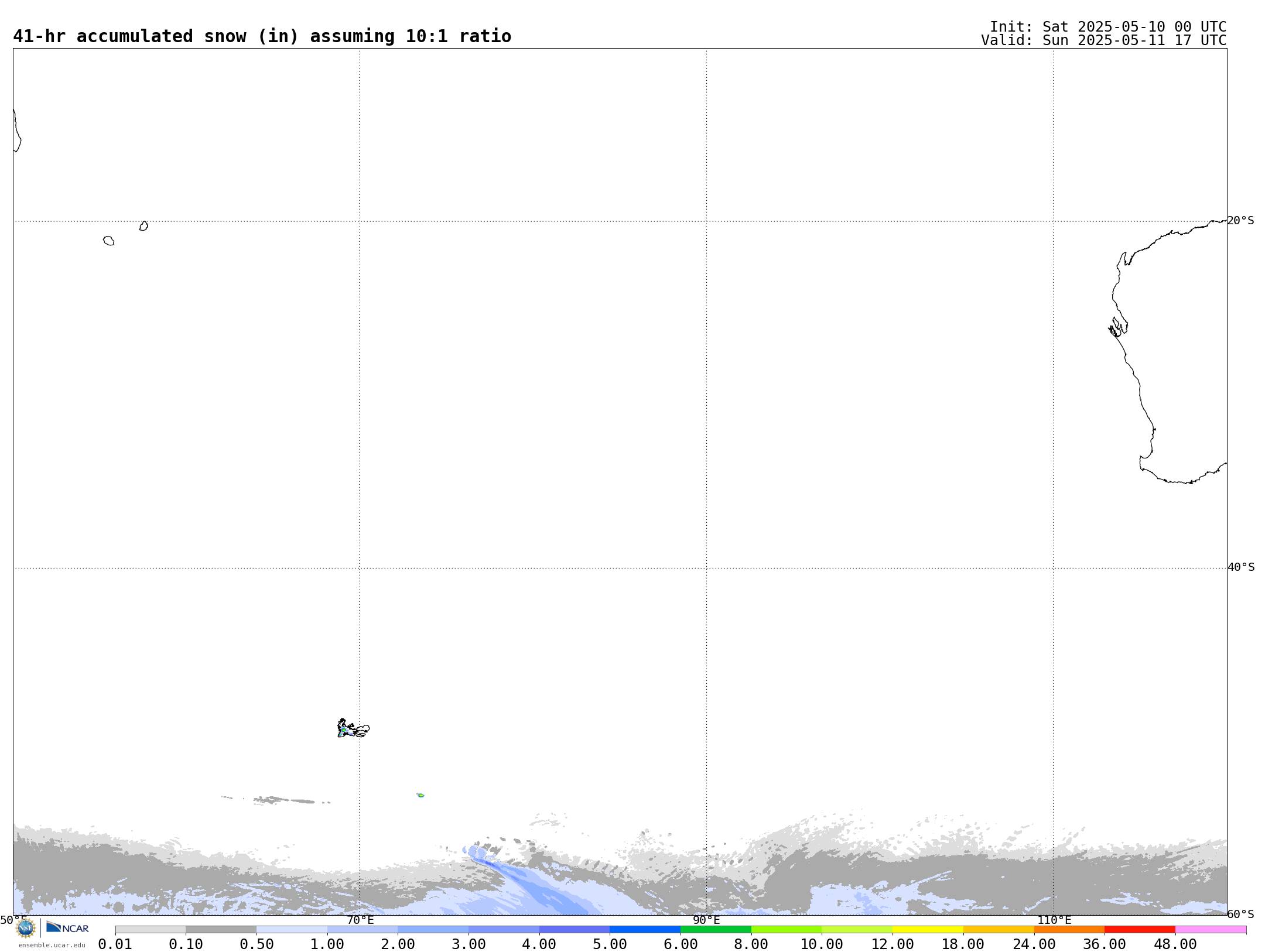Select the pink 48.00 colorbar swatch
This screenshot has height=952, width=1265.
point(1211,929)
